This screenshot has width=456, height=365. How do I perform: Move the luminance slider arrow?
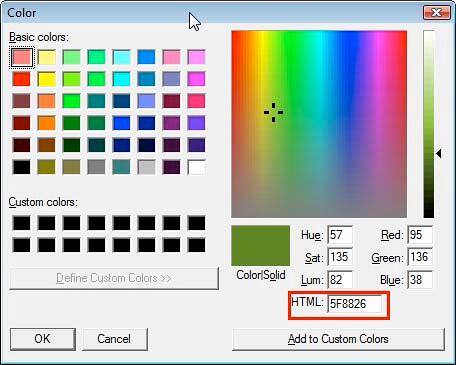439,154
